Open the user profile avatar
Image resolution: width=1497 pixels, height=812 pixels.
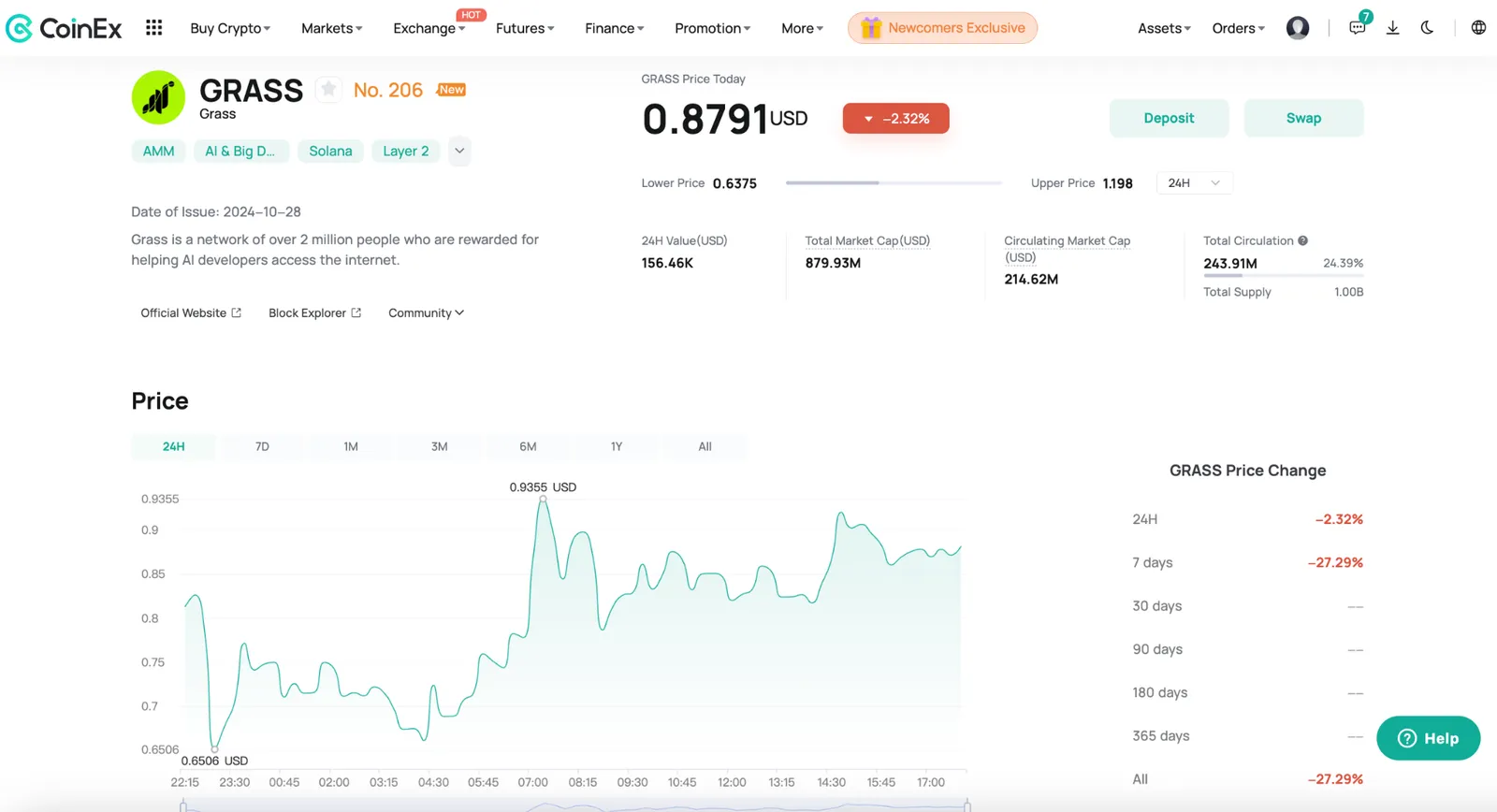pyautogui.click(x=1298, y=28)
